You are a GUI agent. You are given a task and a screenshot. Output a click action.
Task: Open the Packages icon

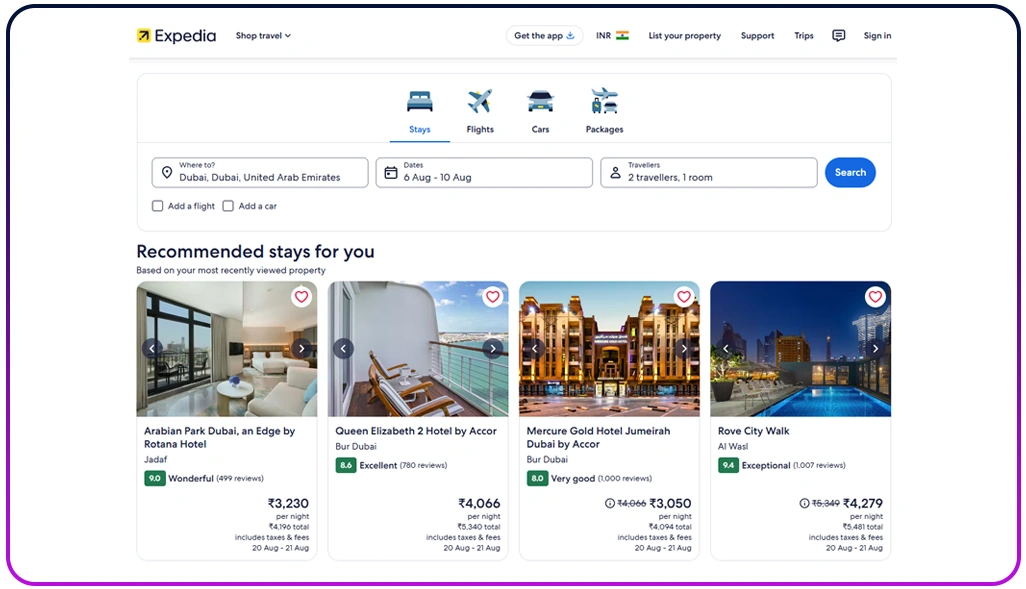tap(604, 100)
